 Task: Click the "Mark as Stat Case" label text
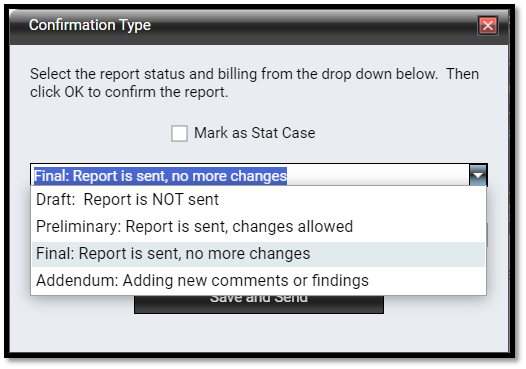point(255,133)
